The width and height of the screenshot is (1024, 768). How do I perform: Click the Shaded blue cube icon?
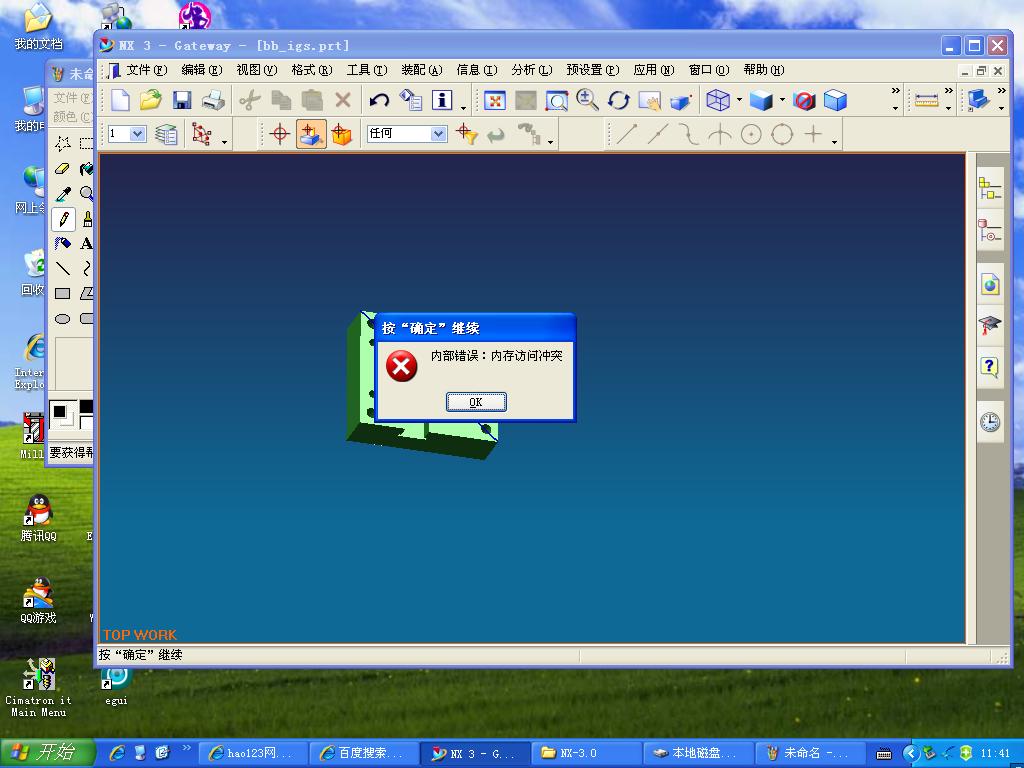(761, 100)
